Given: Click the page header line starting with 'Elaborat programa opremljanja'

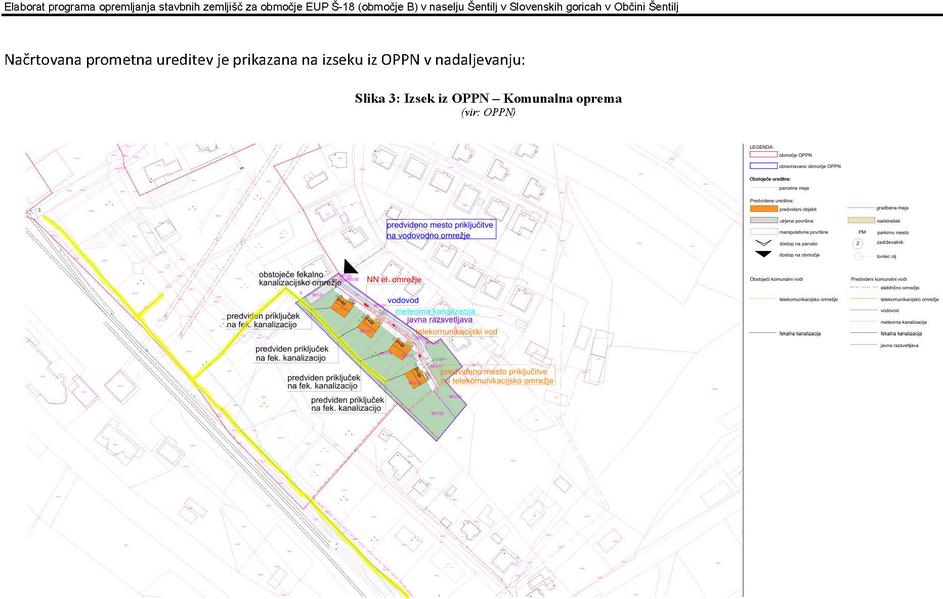Looking at the screenshot, I should point(341,7).
